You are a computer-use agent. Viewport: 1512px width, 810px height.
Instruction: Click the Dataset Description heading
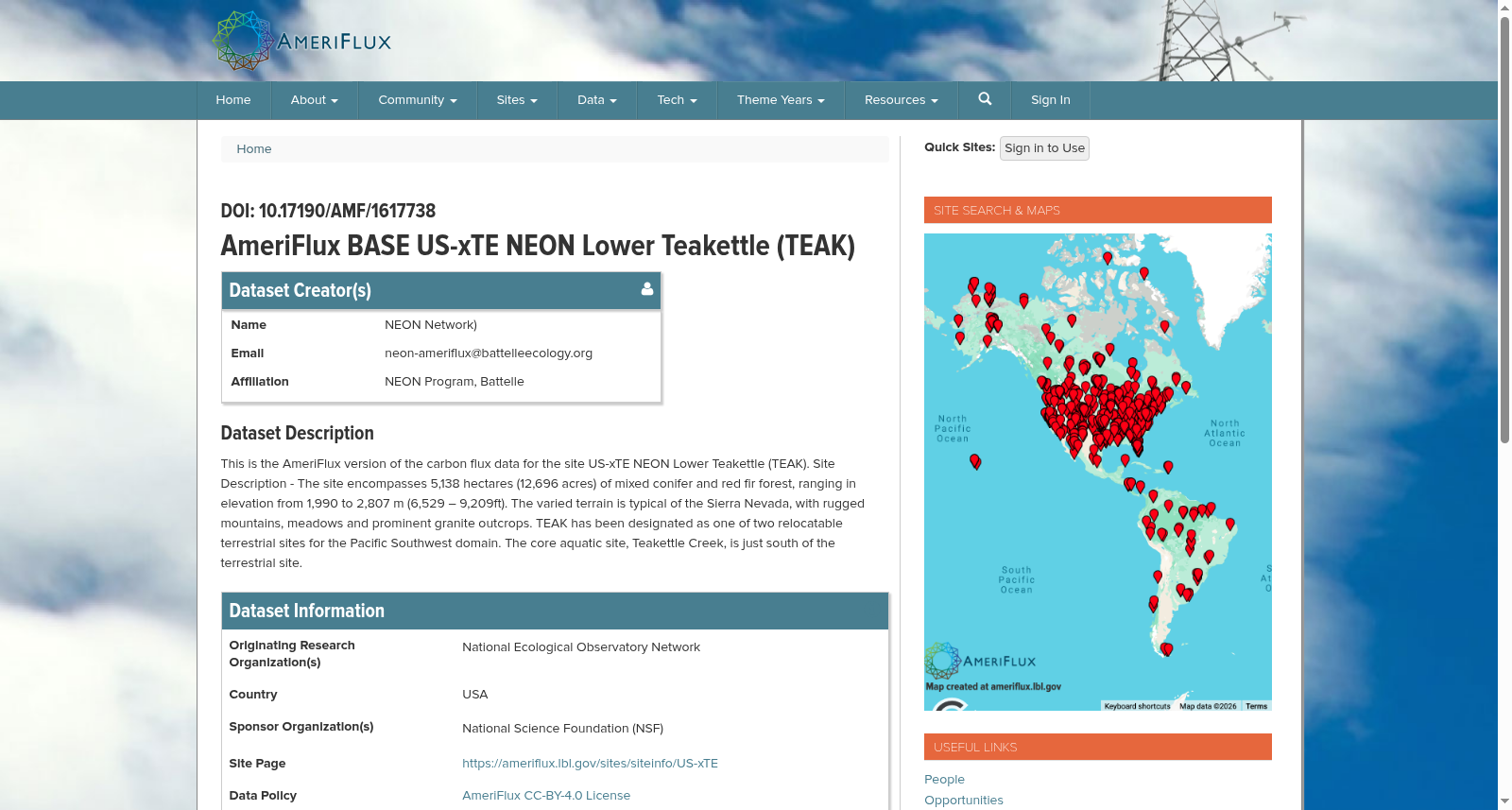coord(297,433)
